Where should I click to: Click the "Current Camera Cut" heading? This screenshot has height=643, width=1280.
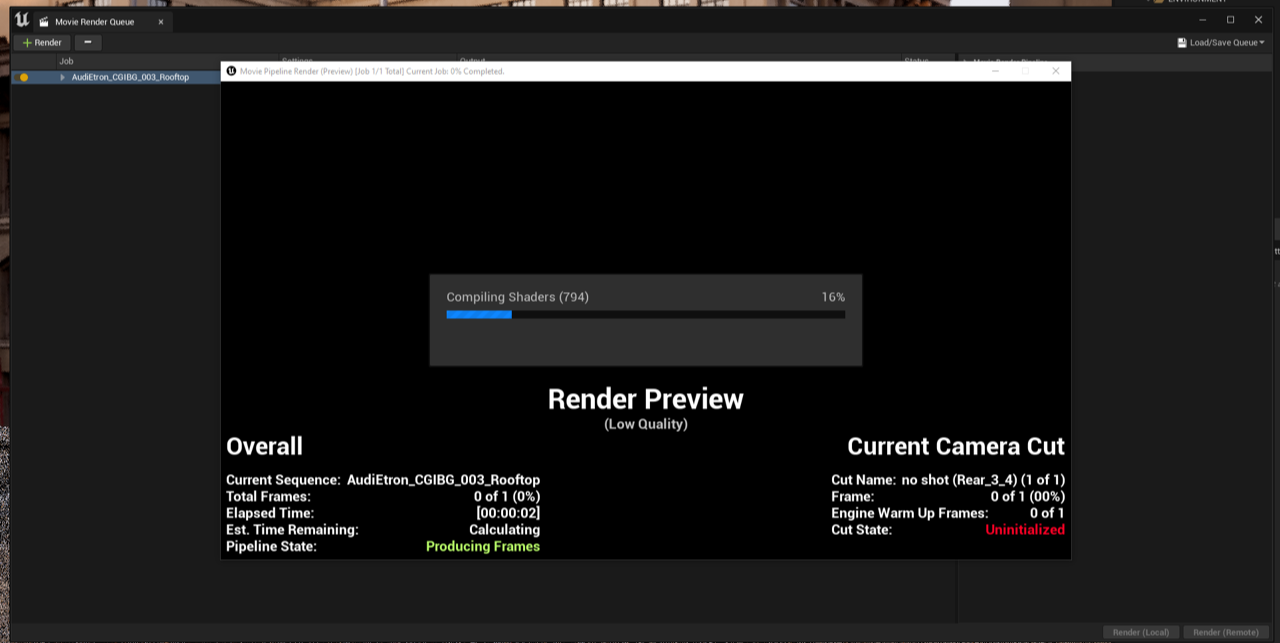tap(956, 446)
